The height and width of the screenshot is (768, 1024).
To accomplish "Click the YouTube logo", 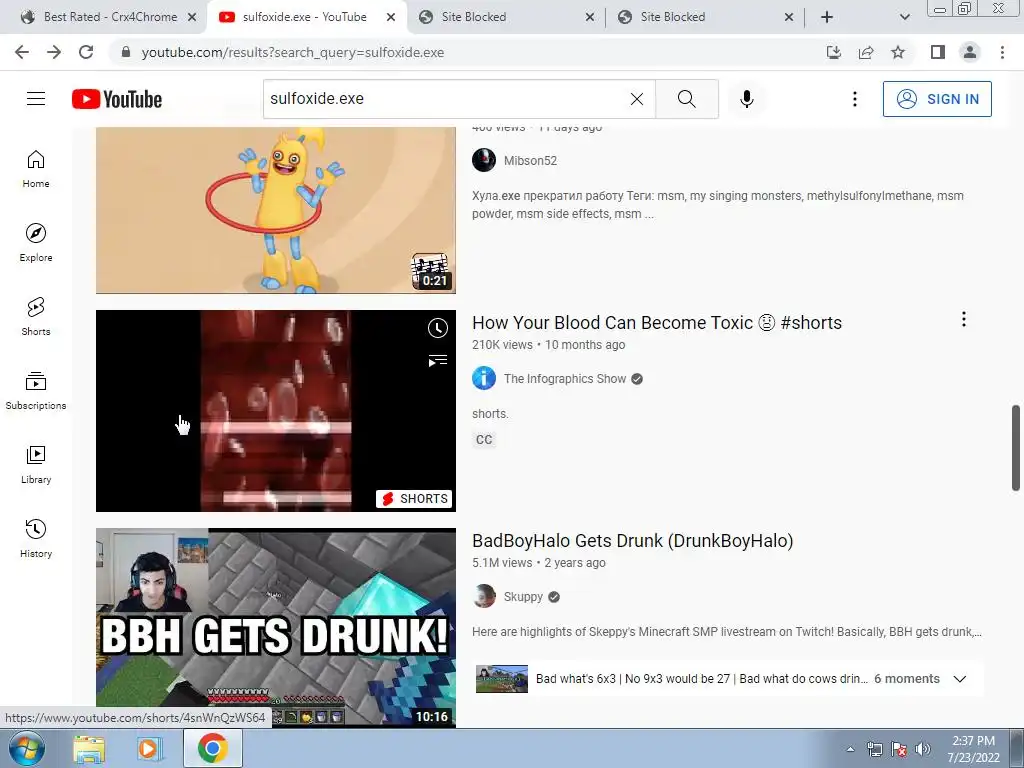I will [x=117, y=99].
